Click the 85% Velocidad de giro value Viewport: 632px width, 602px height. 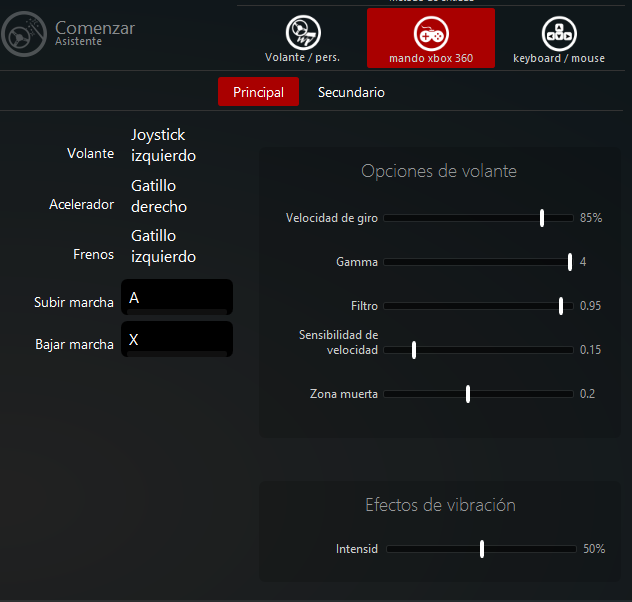pos(591,218)
